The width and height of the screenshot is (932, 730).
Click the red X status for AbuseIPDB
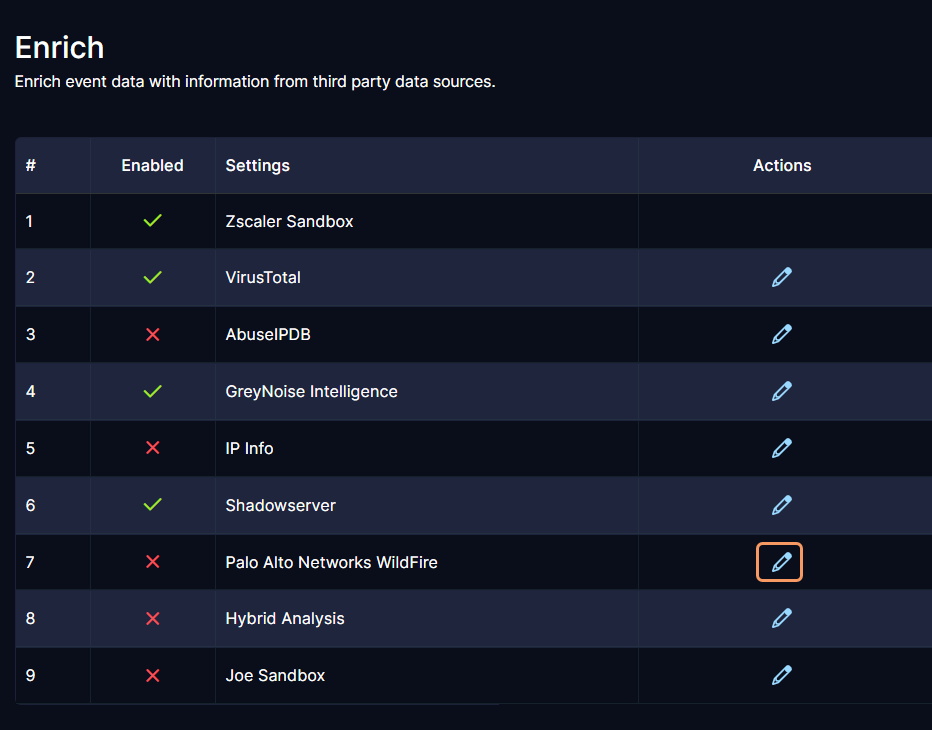tap(153, 334)
